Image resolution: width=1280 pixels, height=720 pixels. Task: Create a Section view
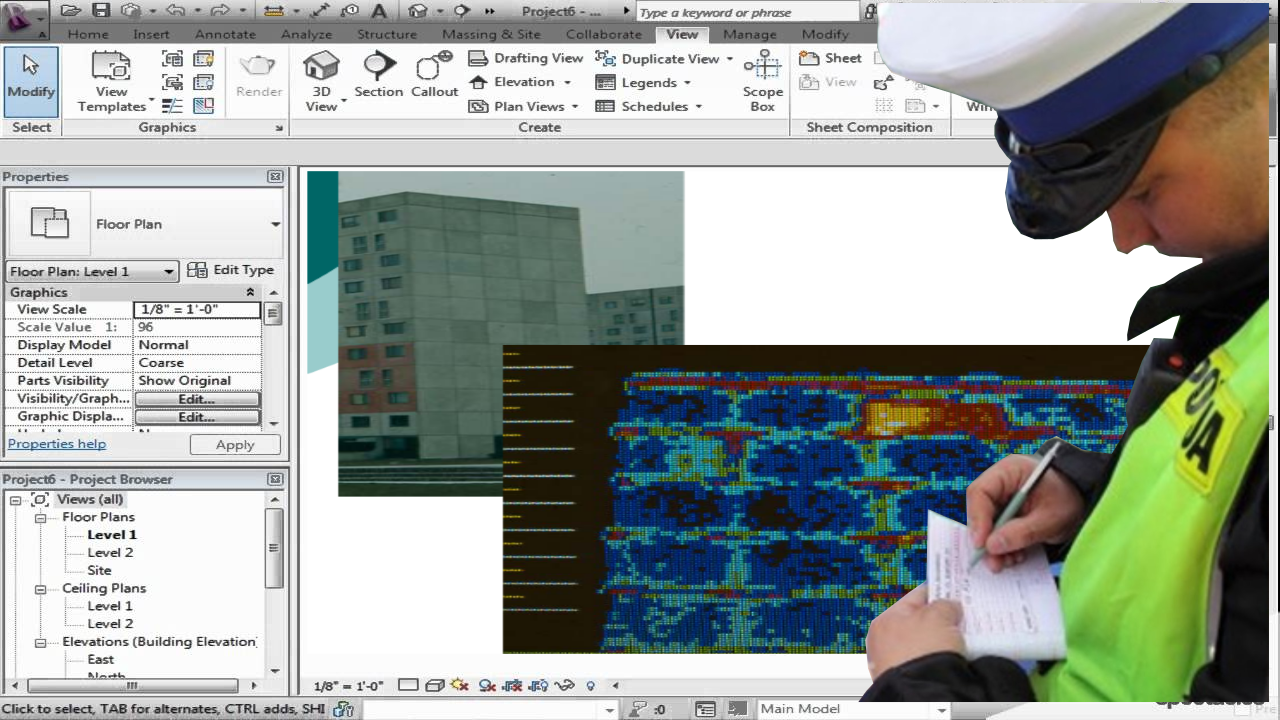pyautogui.click(x=378, y=77)
